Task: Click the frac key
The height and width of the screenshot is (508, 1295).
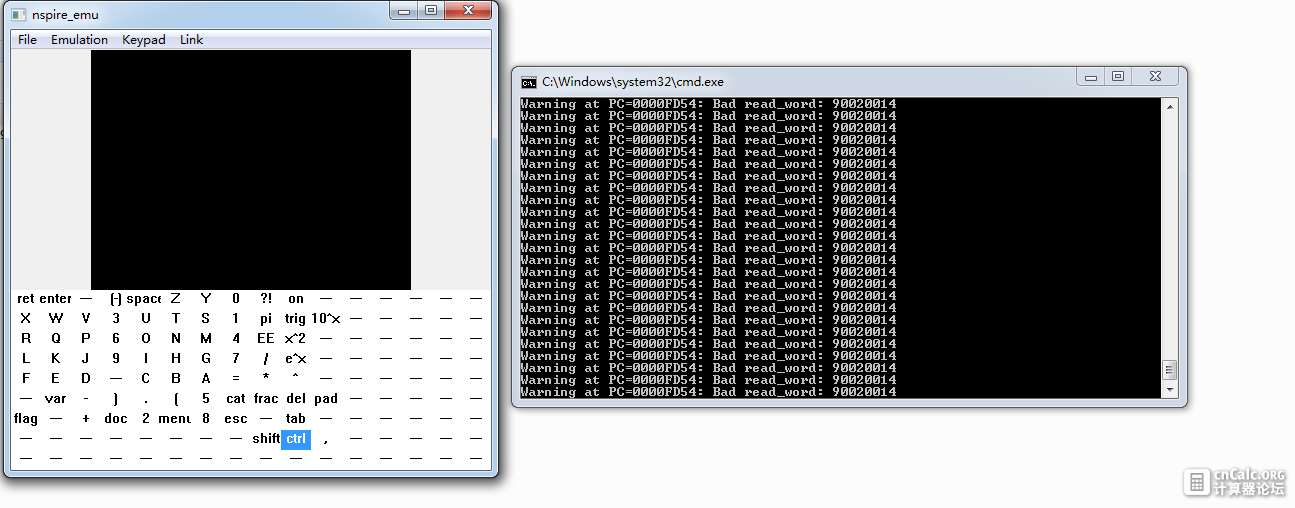Action: click(x=266, y=399)
